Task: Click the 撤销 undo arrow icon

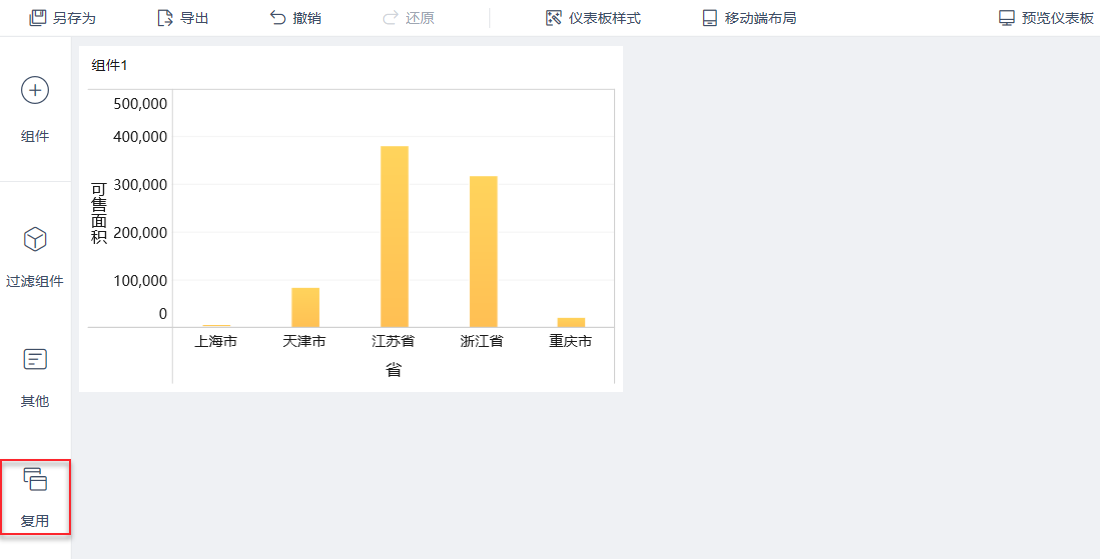Action: 278,18
